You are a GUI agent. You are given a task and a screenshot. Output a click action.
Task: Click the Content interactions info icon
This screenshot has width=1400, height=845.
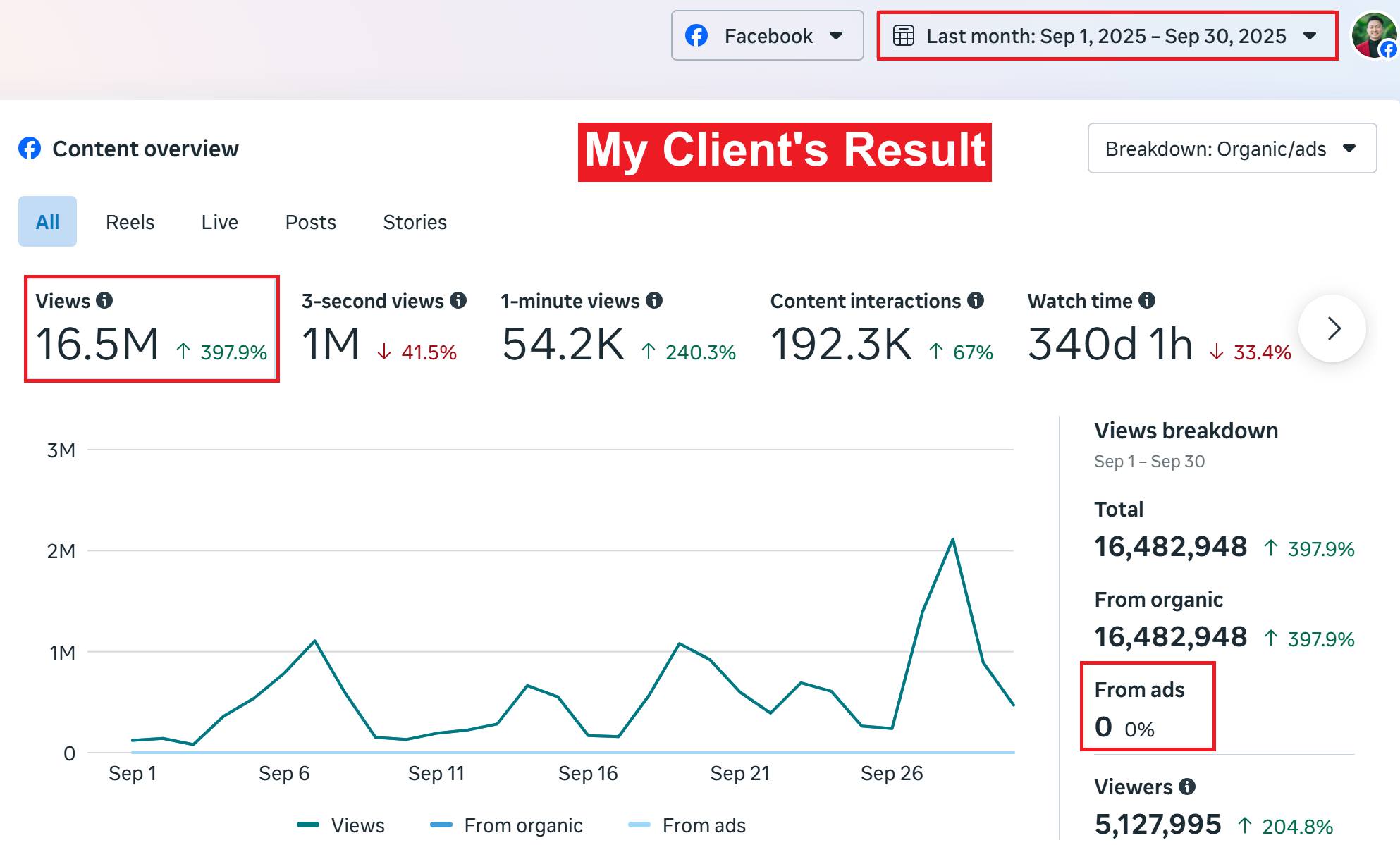(x=976, y=301)
